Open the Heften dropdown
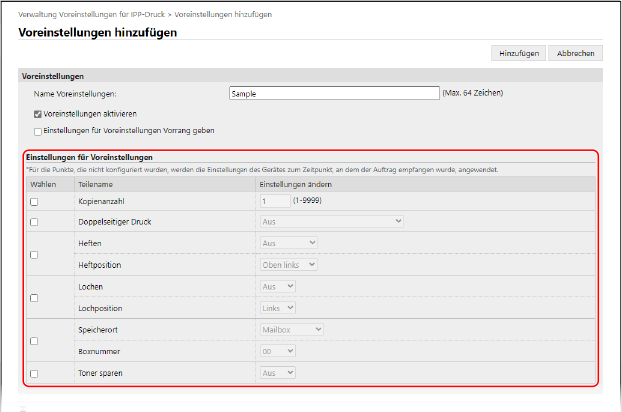 coord(288,243)
